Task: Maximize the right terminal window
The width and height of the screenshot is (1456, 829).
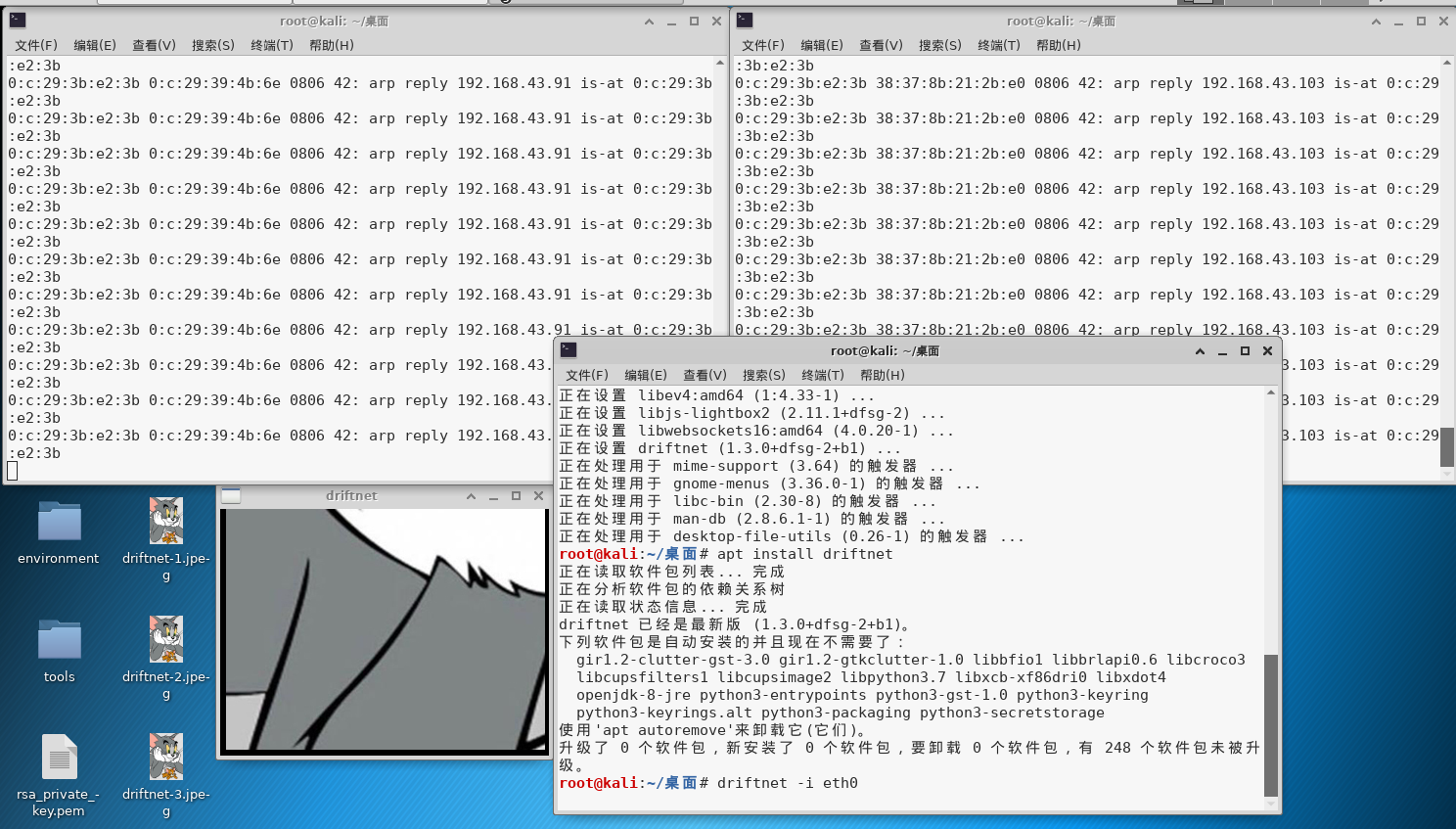Action: click(x=1421, y=22)
